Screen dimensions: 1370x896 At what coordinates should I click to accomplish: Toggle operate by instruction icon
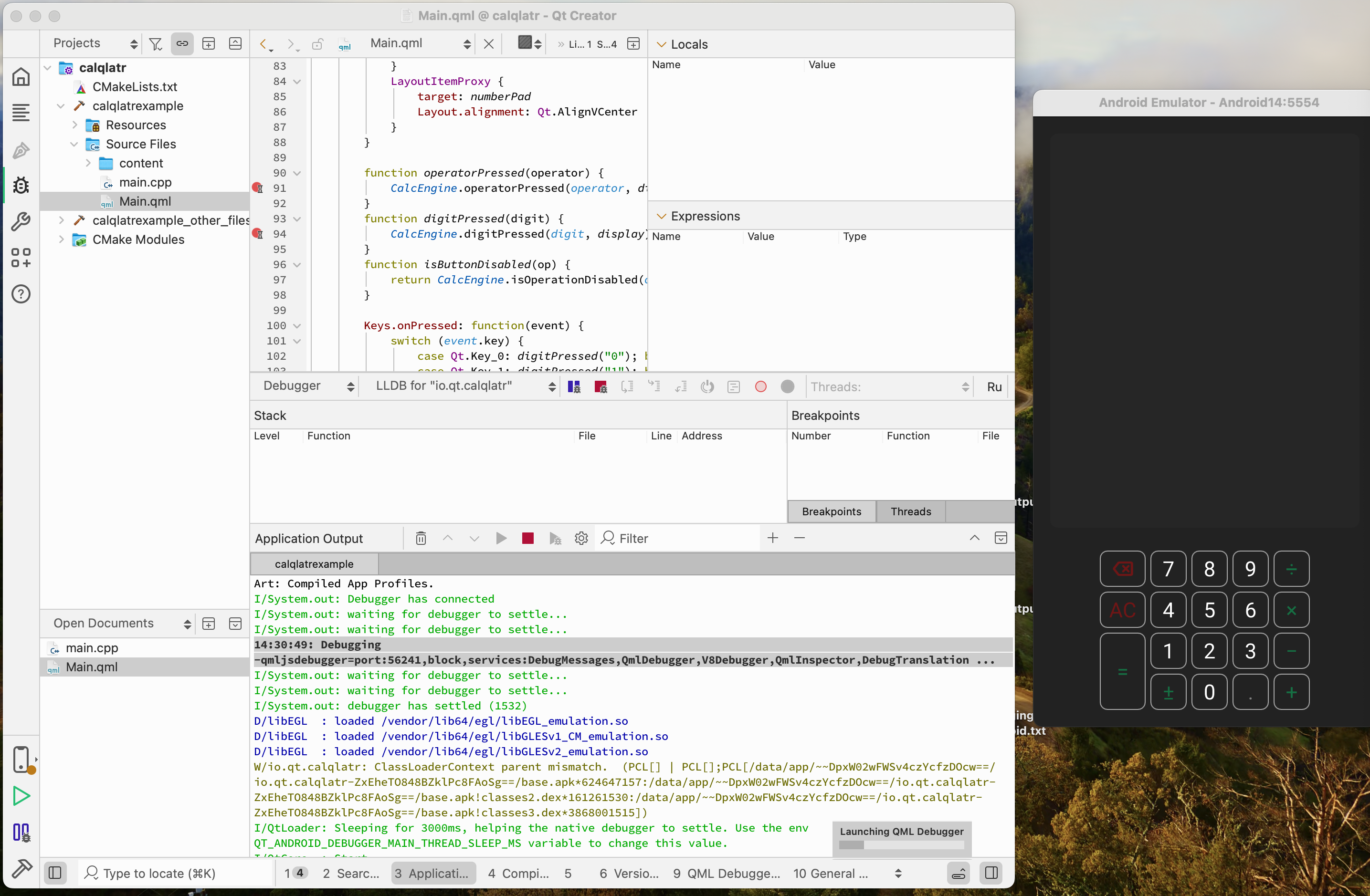click(x=734, y=387)
